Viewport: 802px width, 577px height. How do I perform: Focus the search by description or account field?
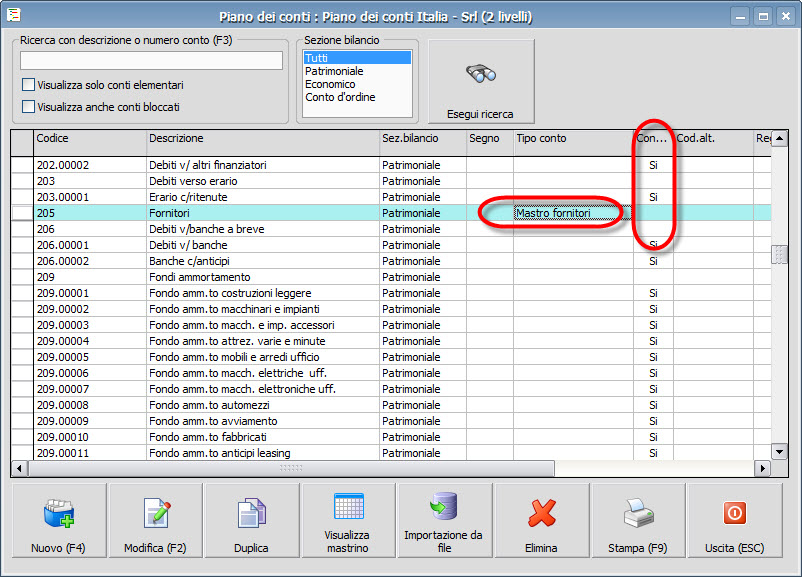[x=151, y=60]
